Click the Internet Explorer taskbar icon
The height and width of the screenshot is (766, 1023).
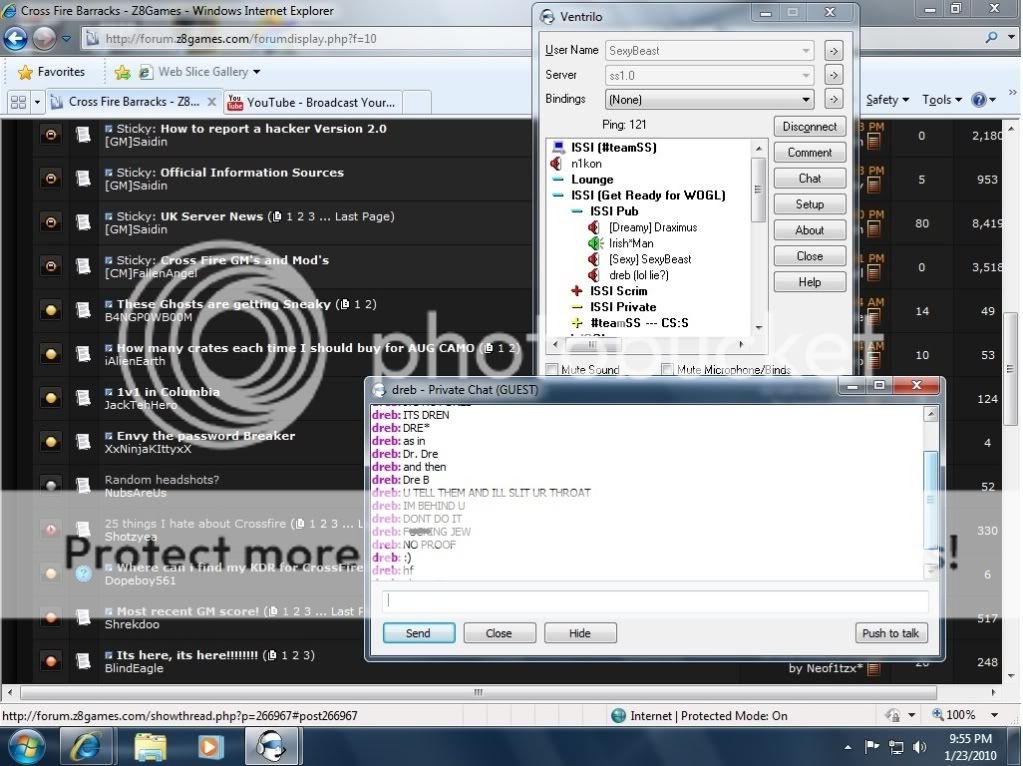(88, 746)
